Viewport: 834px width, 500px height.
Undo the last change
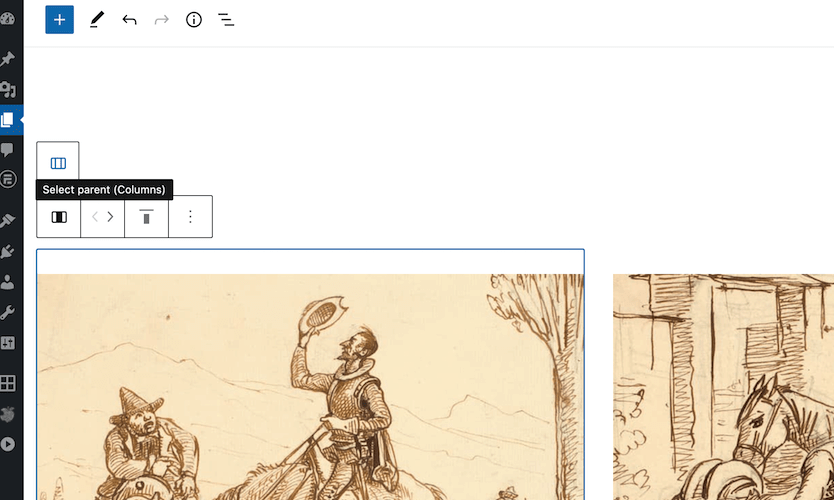129,20
